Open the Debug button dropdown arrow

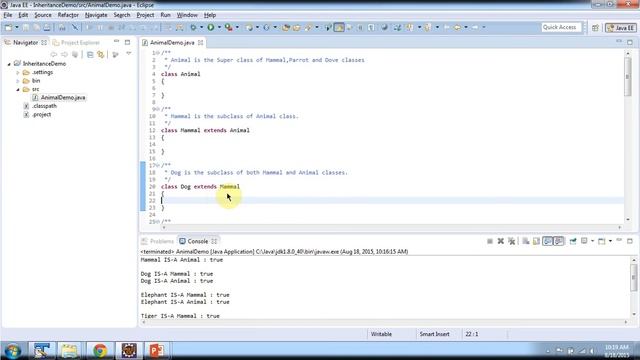click(201, 27)
